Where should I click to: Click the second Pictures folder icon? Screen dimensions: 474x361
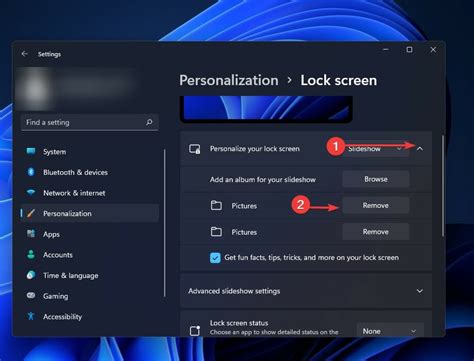pos(216,232)
